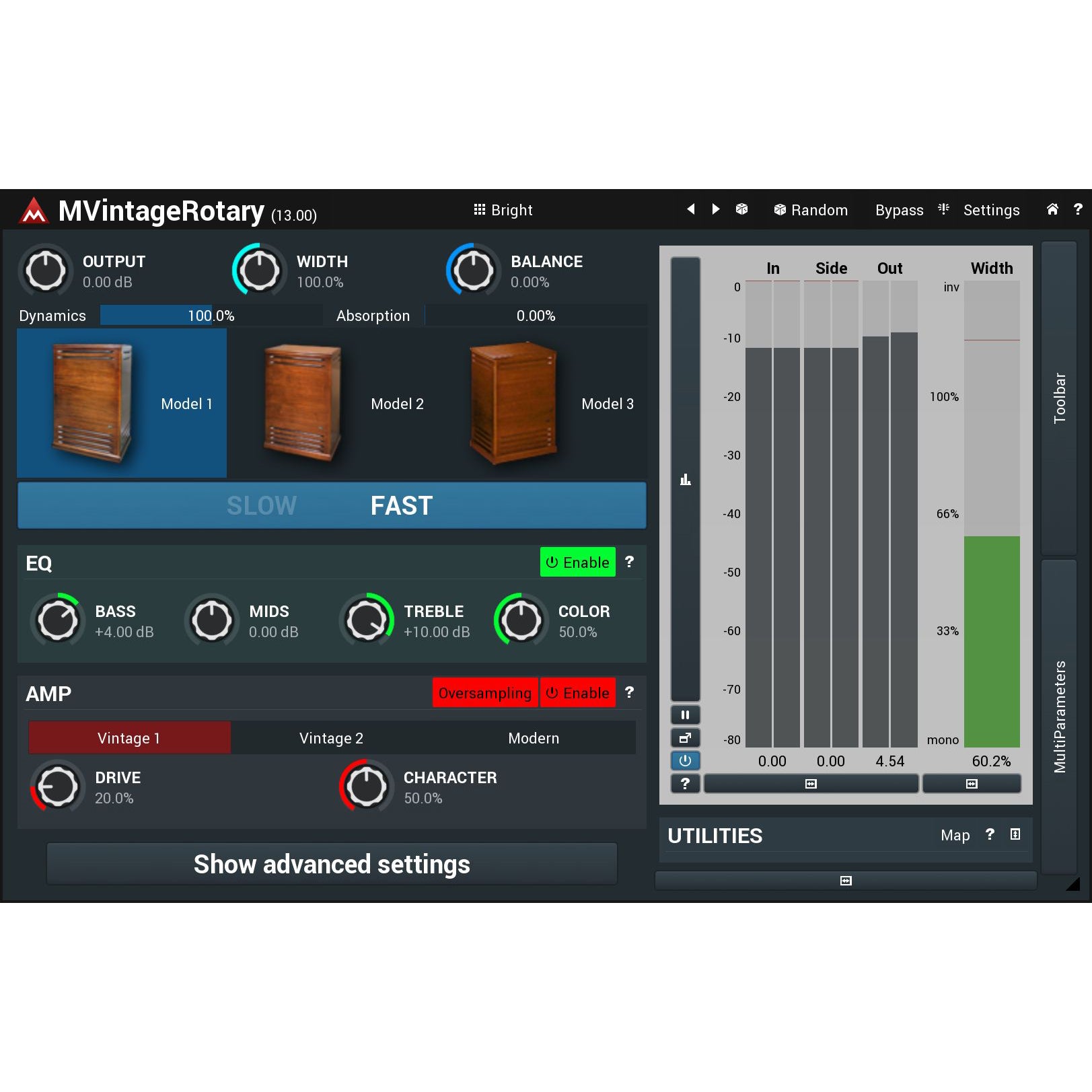Open the meter pop-out window icon
The image size is (1092, 1092).
pyautogui.click(x=685, y=737)
